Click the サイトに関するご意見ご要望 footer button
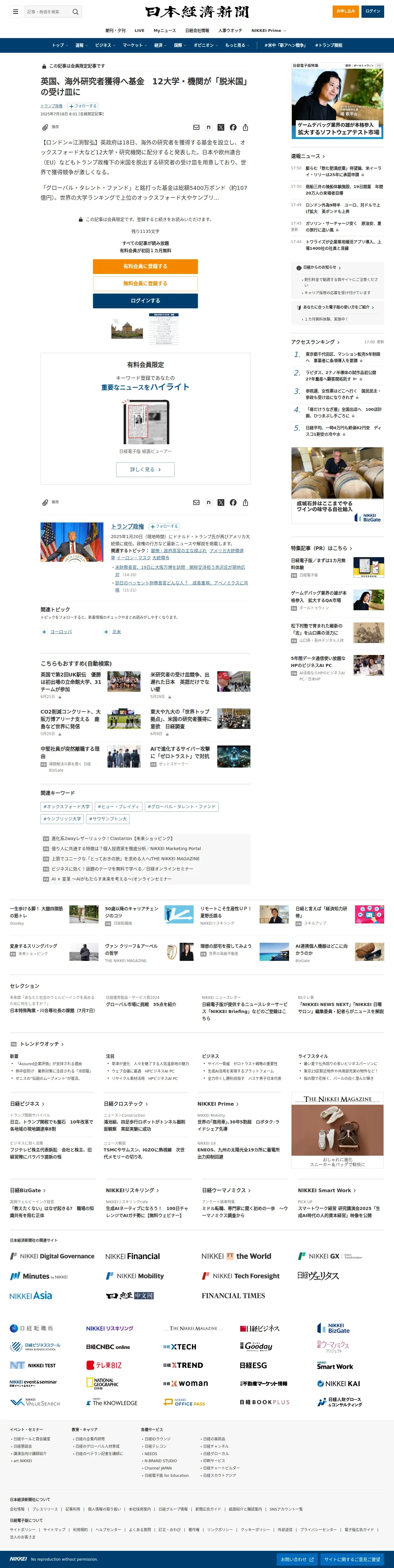The width and height of the screenshot is (394, 1568). point(353,1559)
